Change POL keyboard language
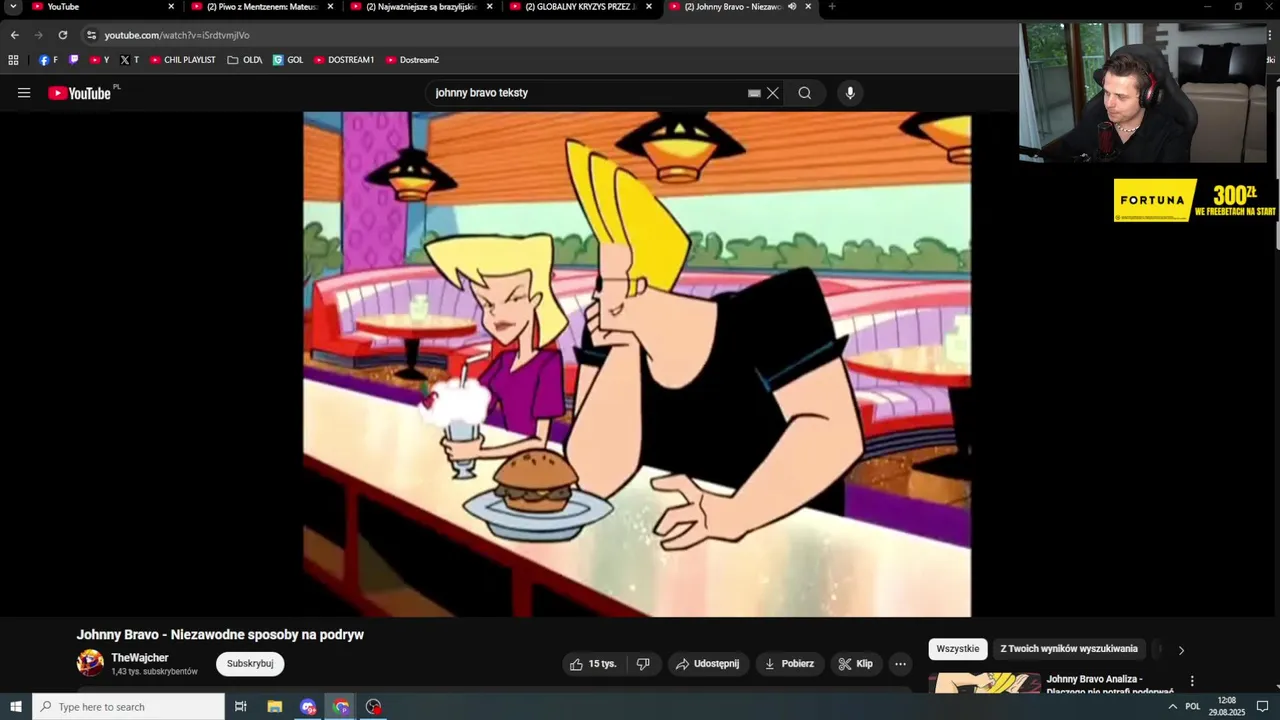The image size is (1280, 720). [1192, 707]
